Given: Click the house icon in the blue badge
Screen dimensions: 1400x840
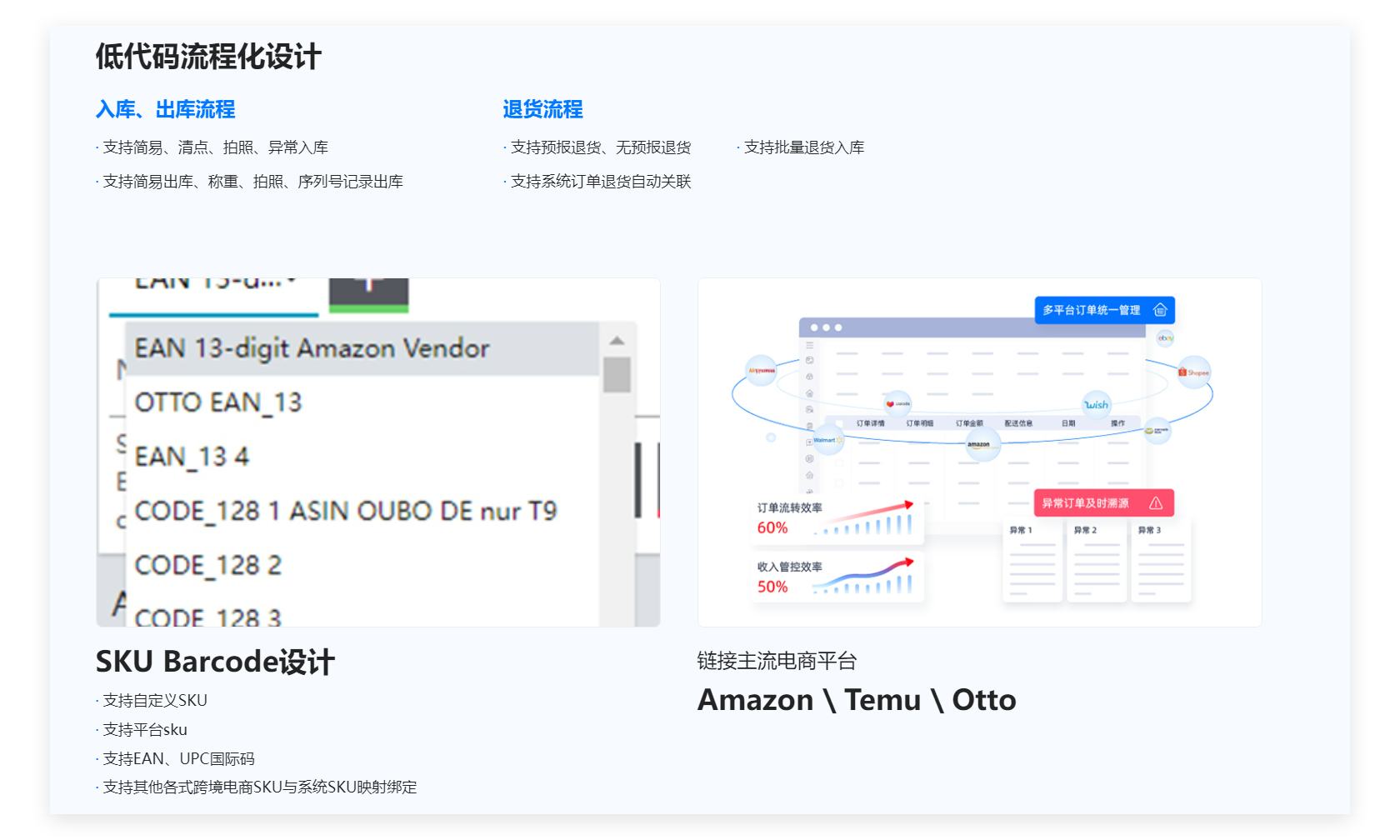Looking at the screenshot, I should (x=1160, y=310).
